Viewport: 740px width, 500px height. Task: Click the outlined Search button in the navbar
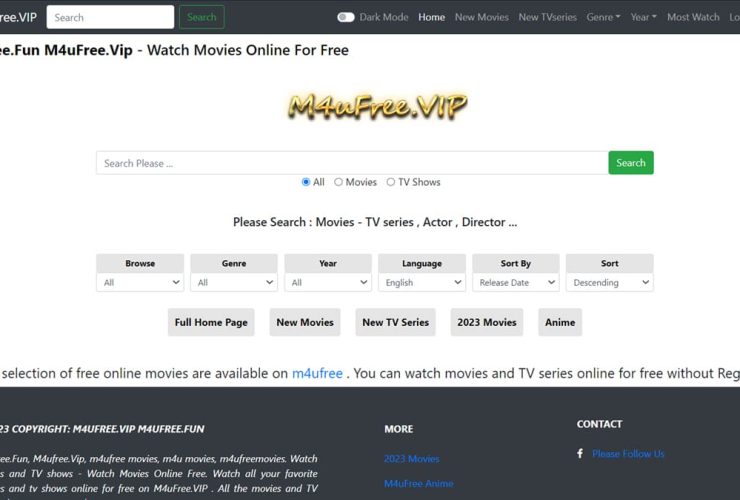pyautogui.click(x=202, y=17)
